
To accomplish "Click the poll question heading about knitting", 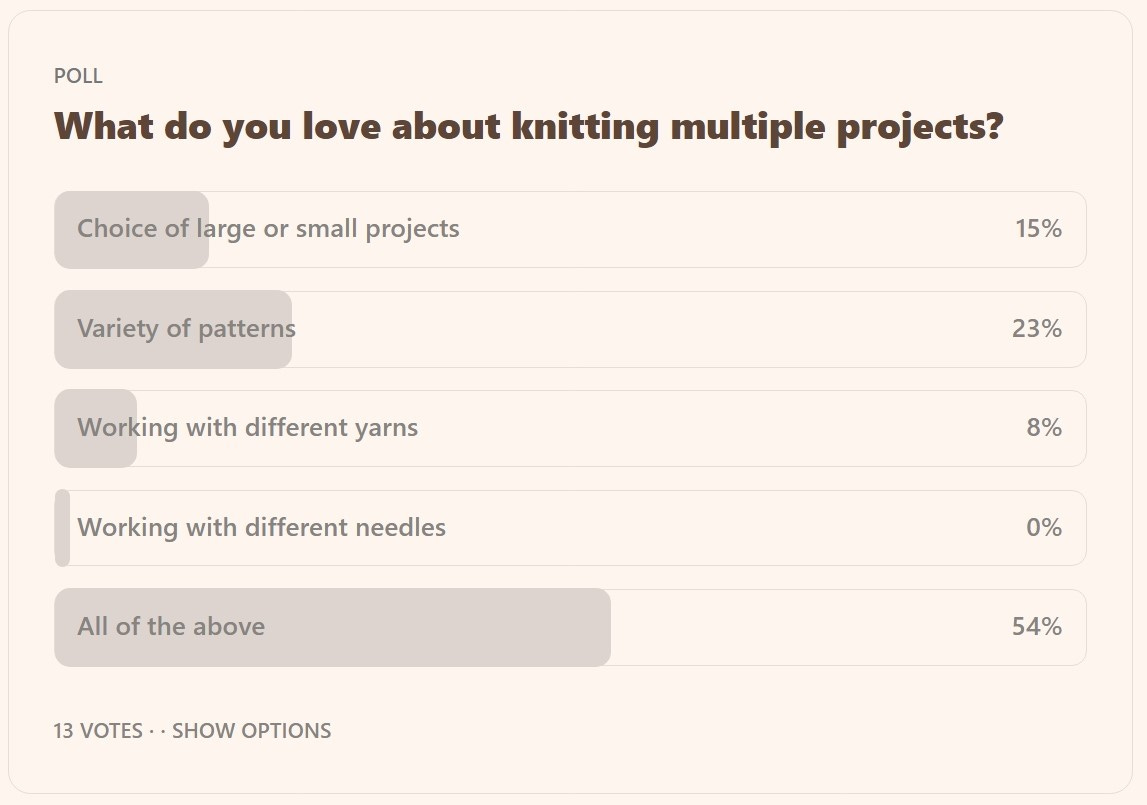I will 528,126.
